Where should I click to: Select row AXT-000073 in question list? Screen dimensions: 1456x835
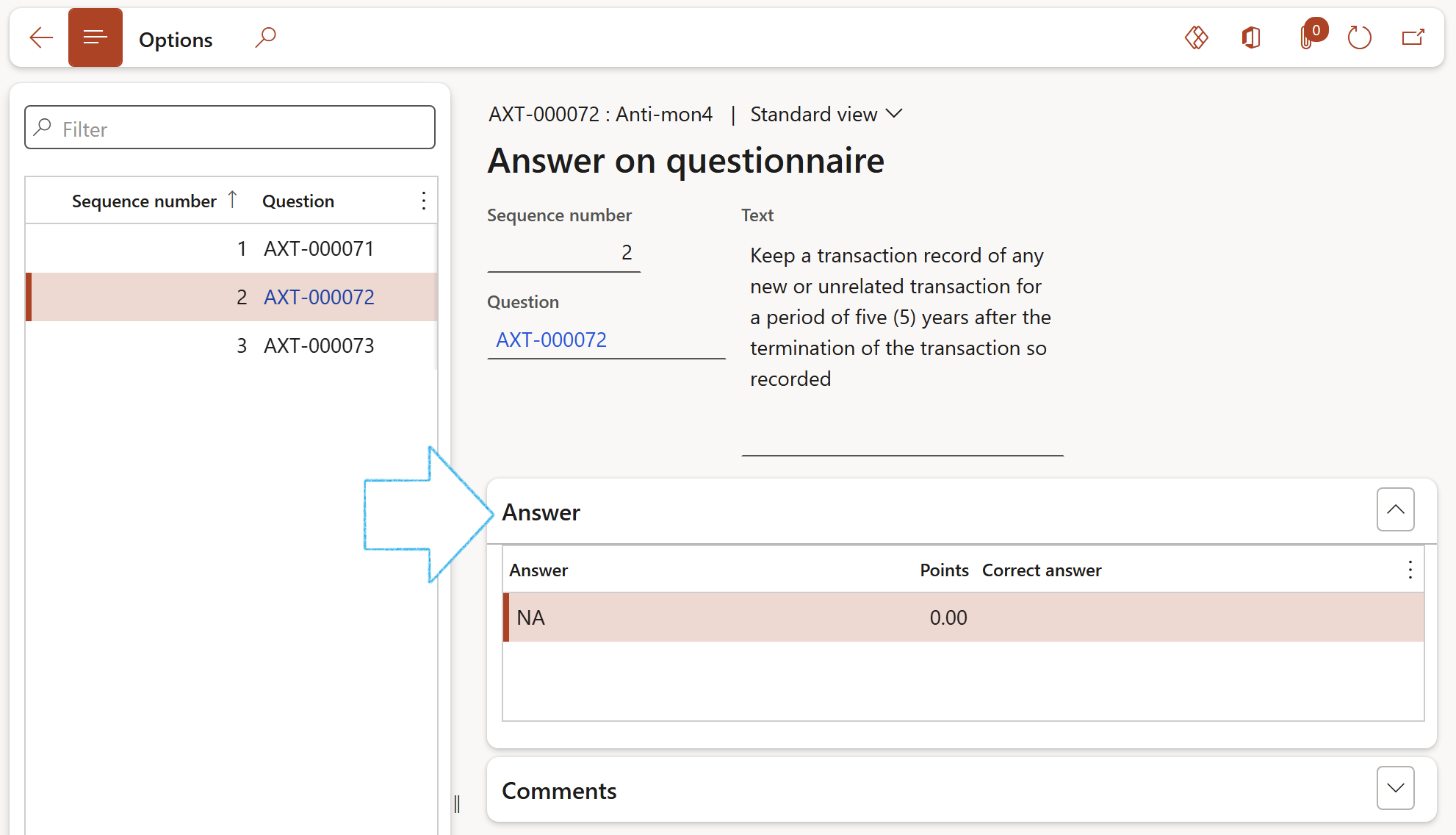coord(318,345)
